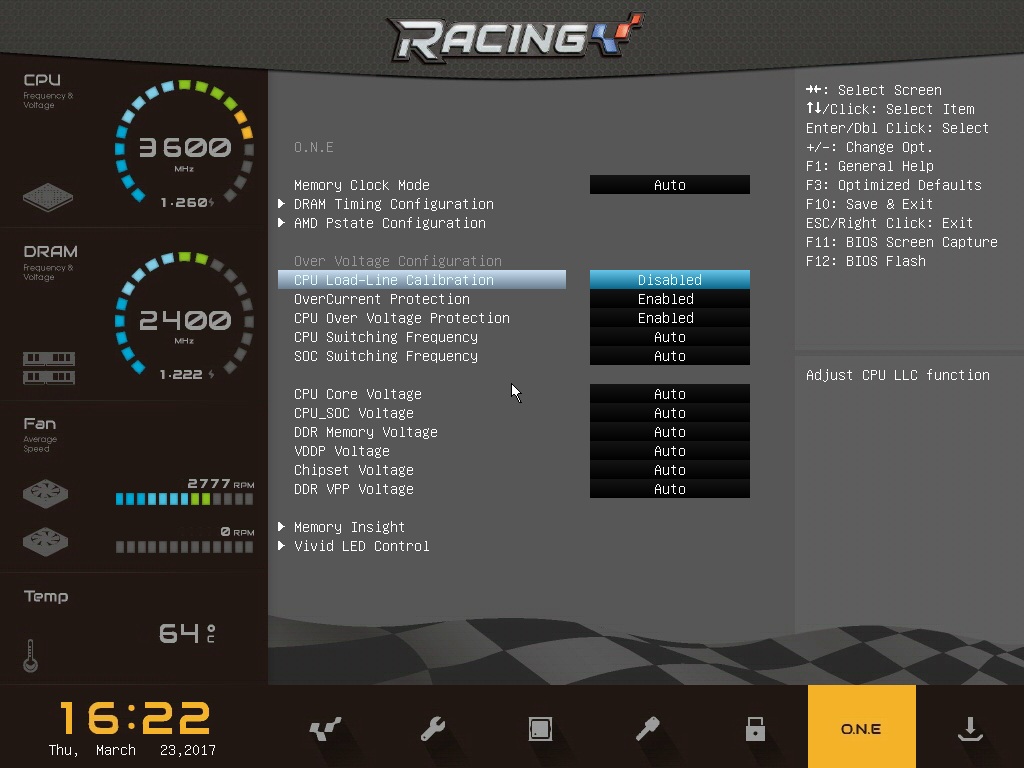This screenshot has width=1024, height=768.
Task: Select the VDDP Voltage label
Action: click(x=342, y=451)
